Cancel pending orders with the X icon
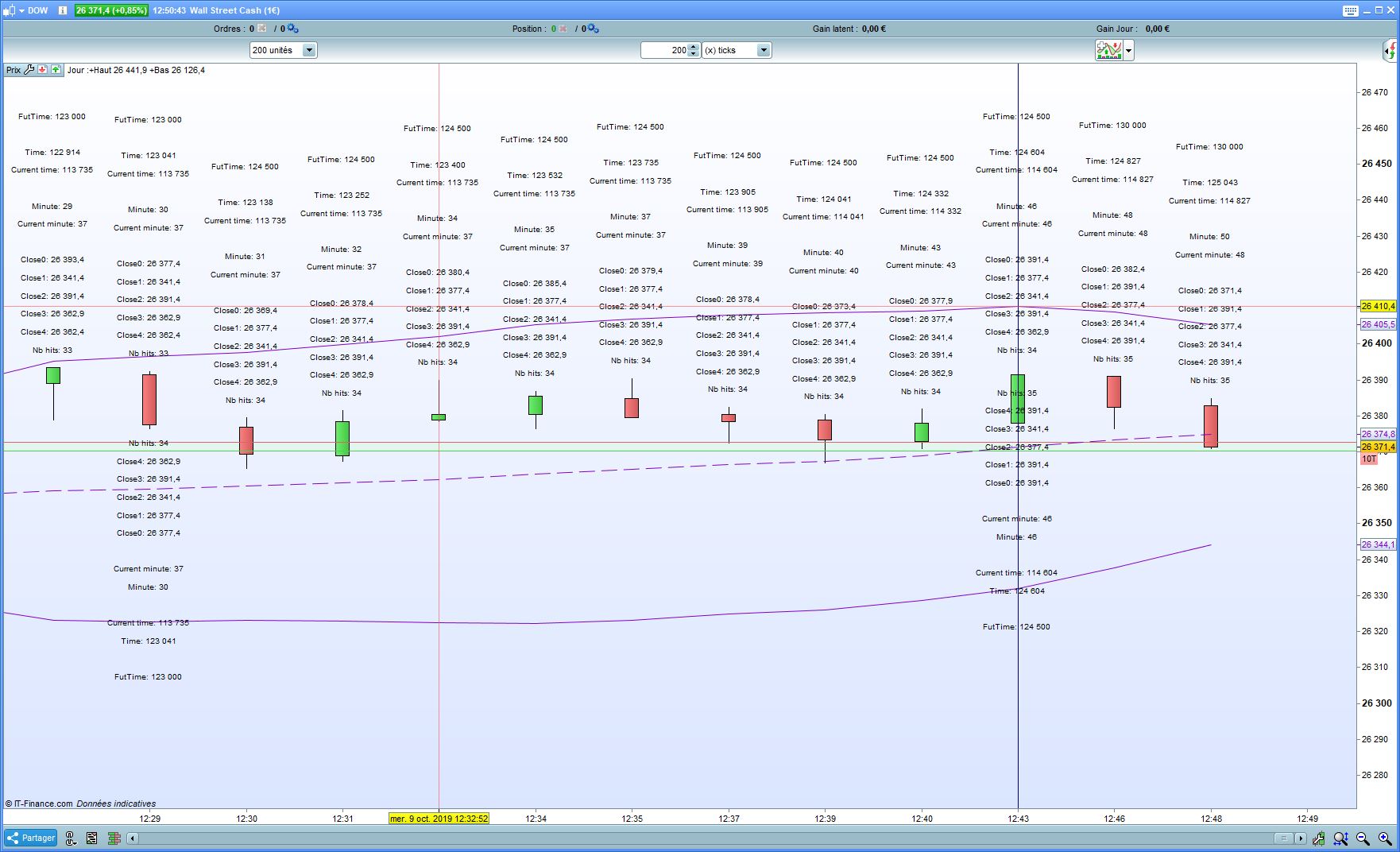 pos(261,29)
